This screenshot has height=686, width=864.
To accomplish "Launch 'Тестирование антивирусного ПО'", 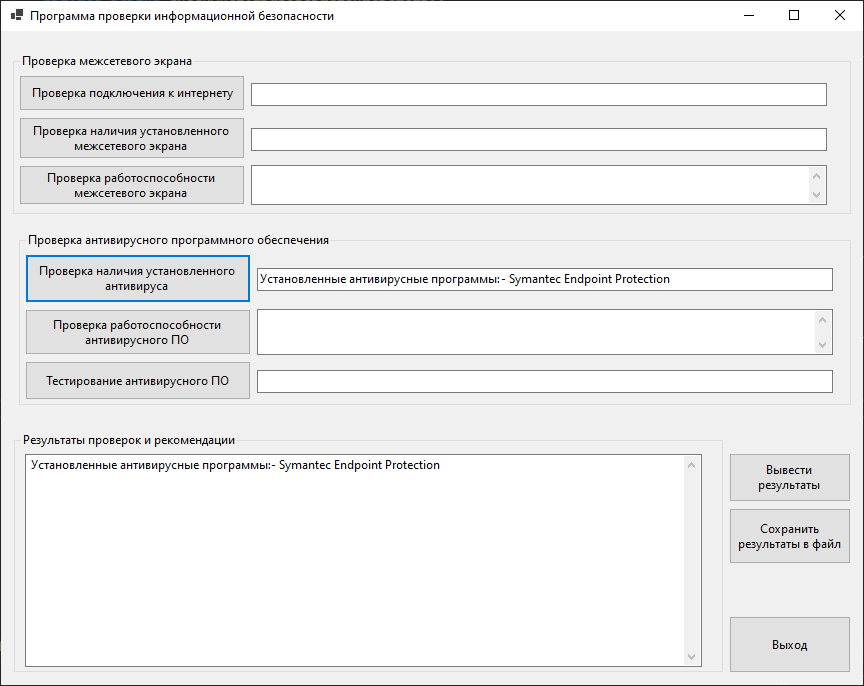I will click(138, 381).
